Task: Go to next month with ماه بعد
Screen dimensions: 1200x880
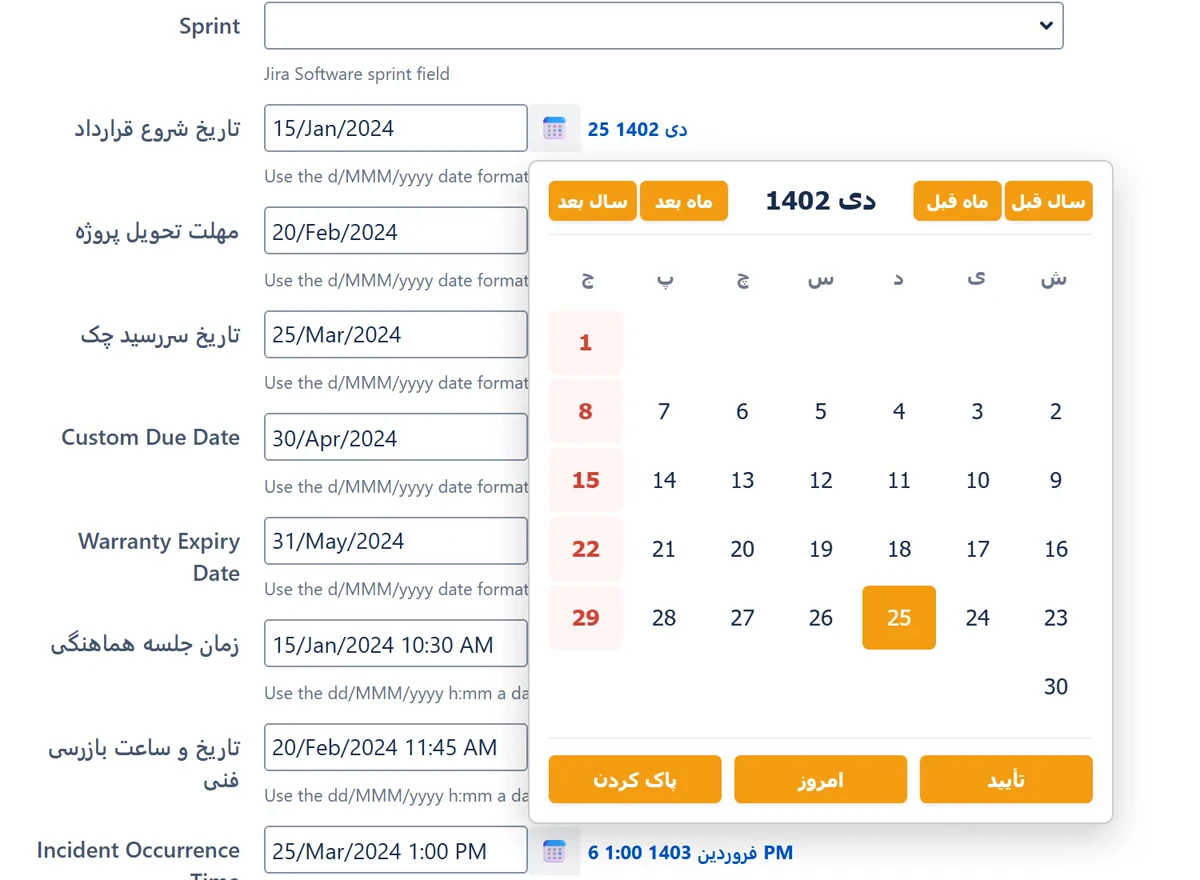Action: point(684,201)
